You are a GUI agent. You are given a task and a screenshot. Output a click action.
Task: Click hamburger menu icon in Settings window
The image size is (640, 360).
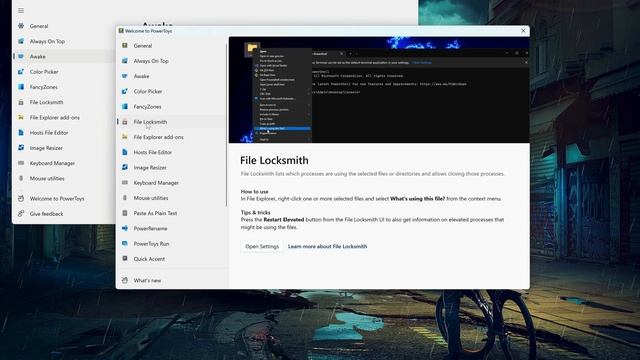pos(21,10)
